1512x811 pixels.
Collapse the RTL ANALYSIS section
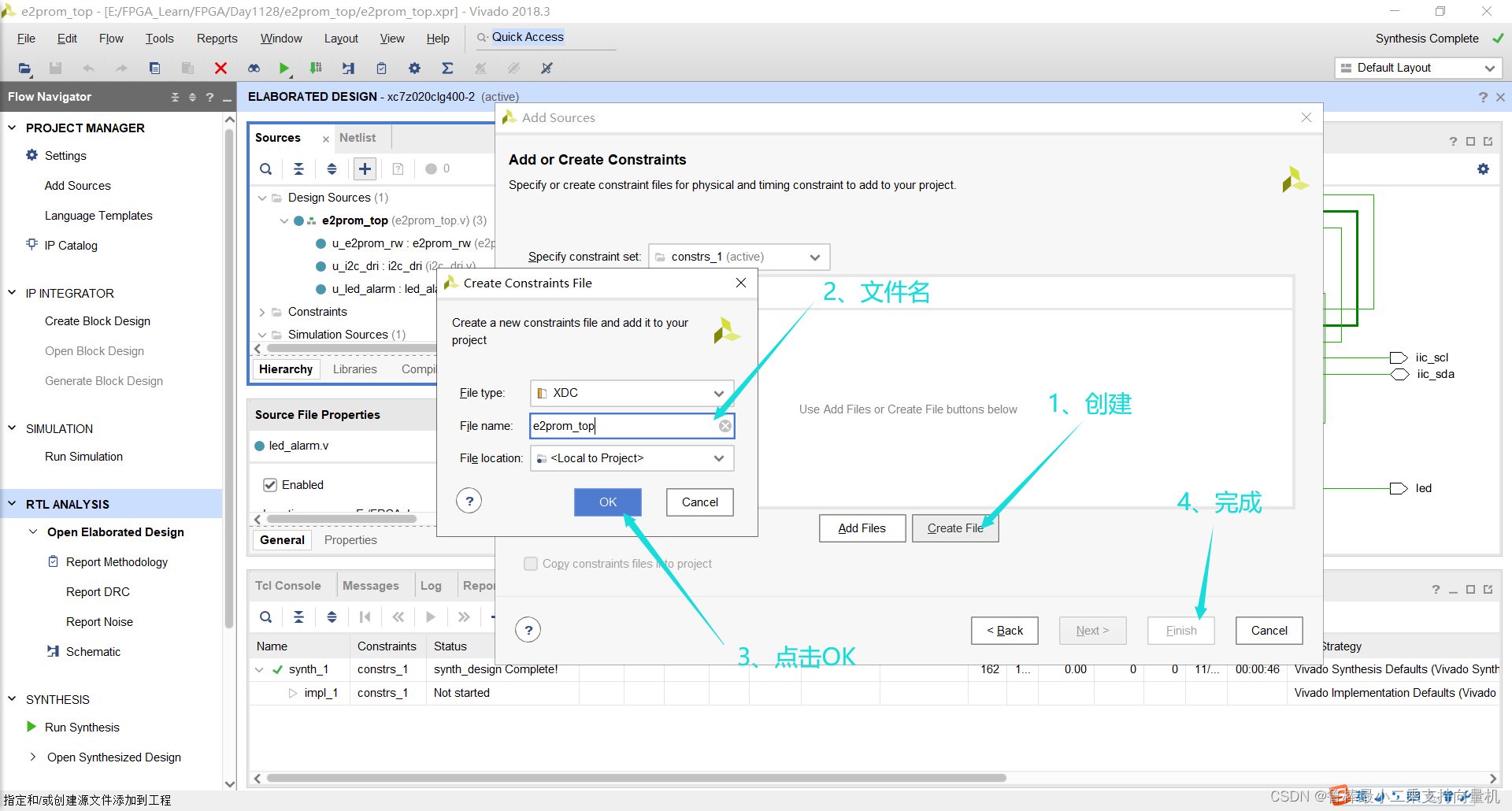click(x=12, y=504)
